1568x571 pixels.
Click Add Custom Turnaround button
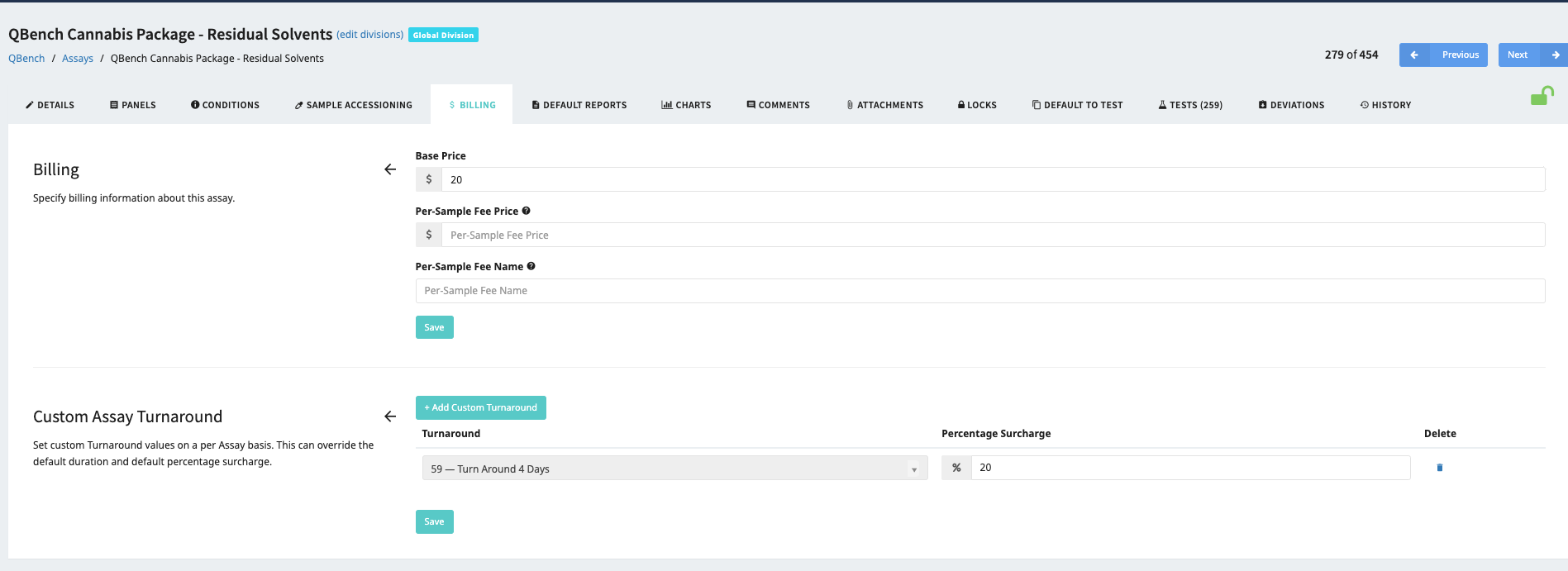480,407
